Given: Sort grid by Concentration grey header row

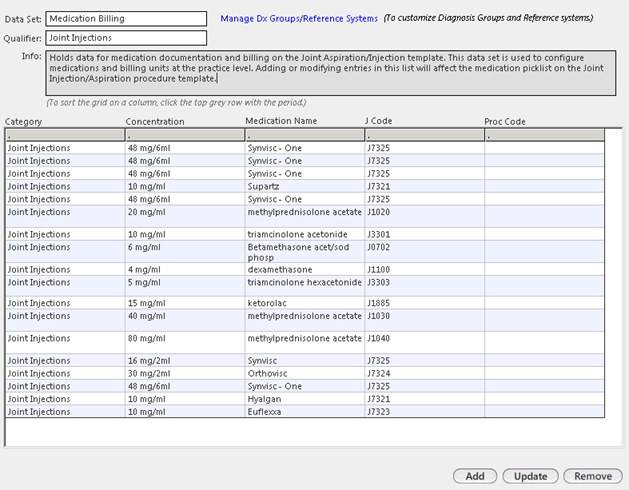Looking at the screenshot, I should tap(185, 135).
